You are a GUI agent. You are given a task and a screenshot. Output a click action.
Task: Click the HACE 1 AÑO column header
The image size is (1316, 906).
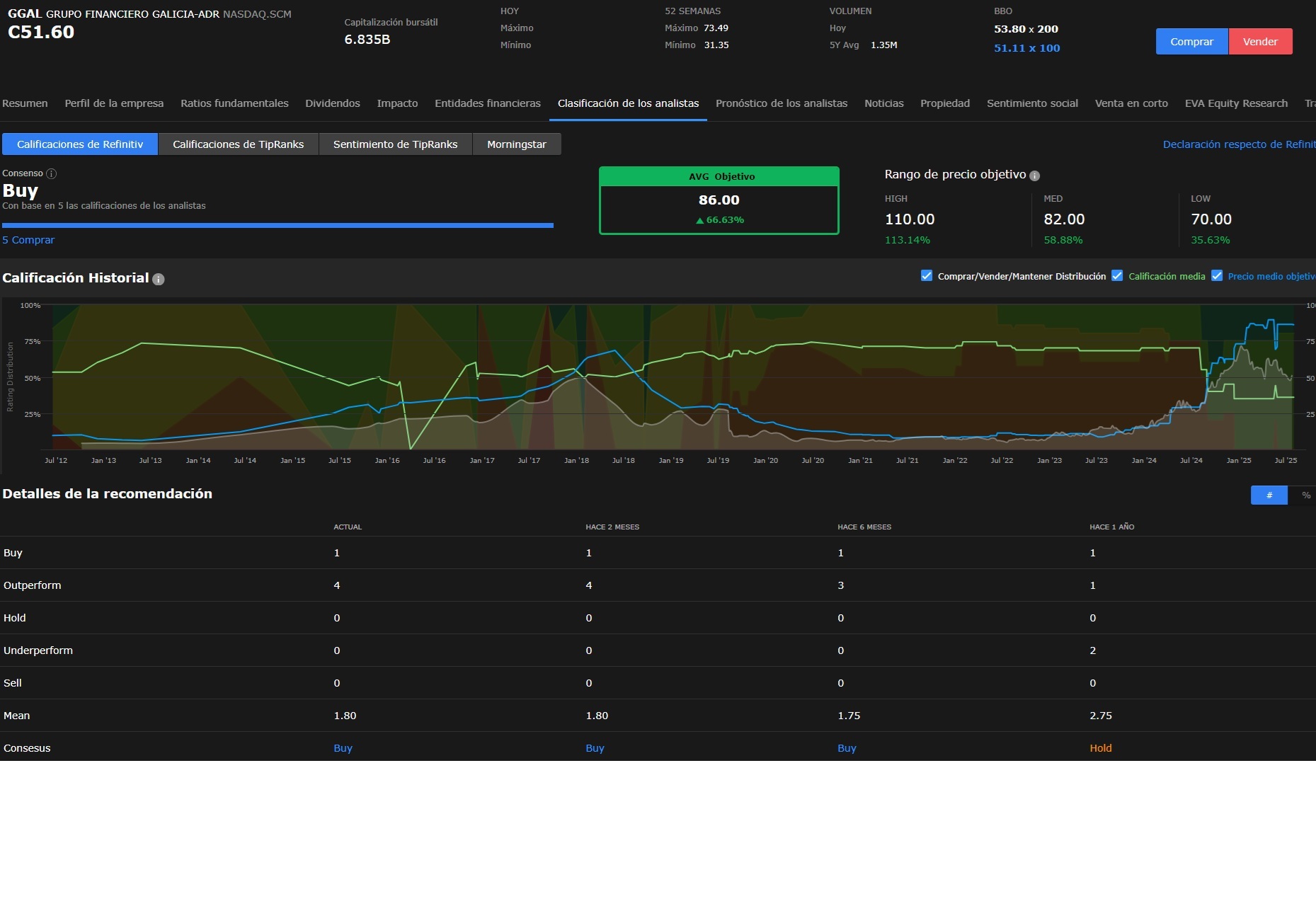(x=1111, y=527)
